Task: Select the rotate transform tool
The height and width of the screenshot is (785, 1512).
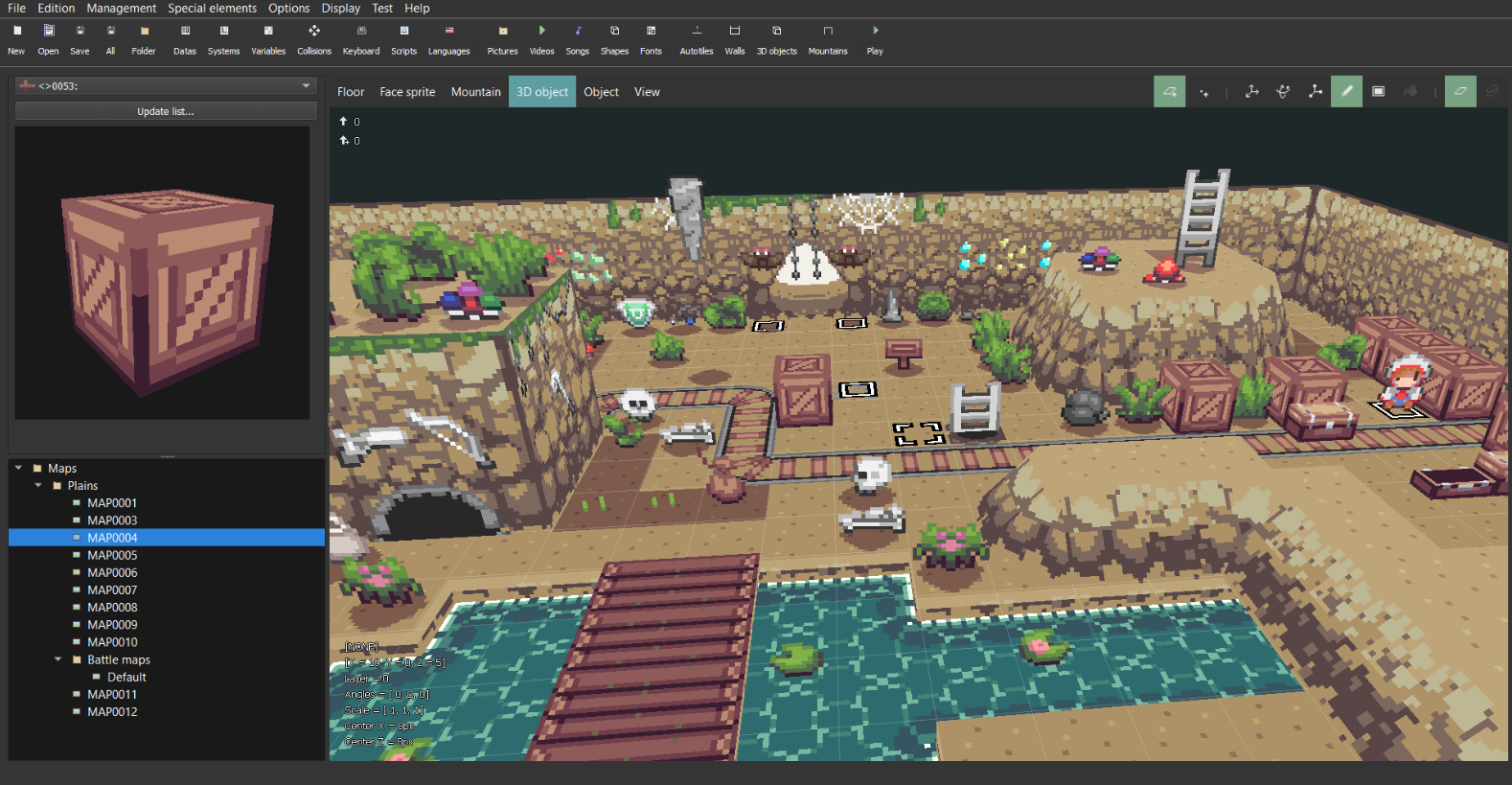Action: click(1283, 91)
